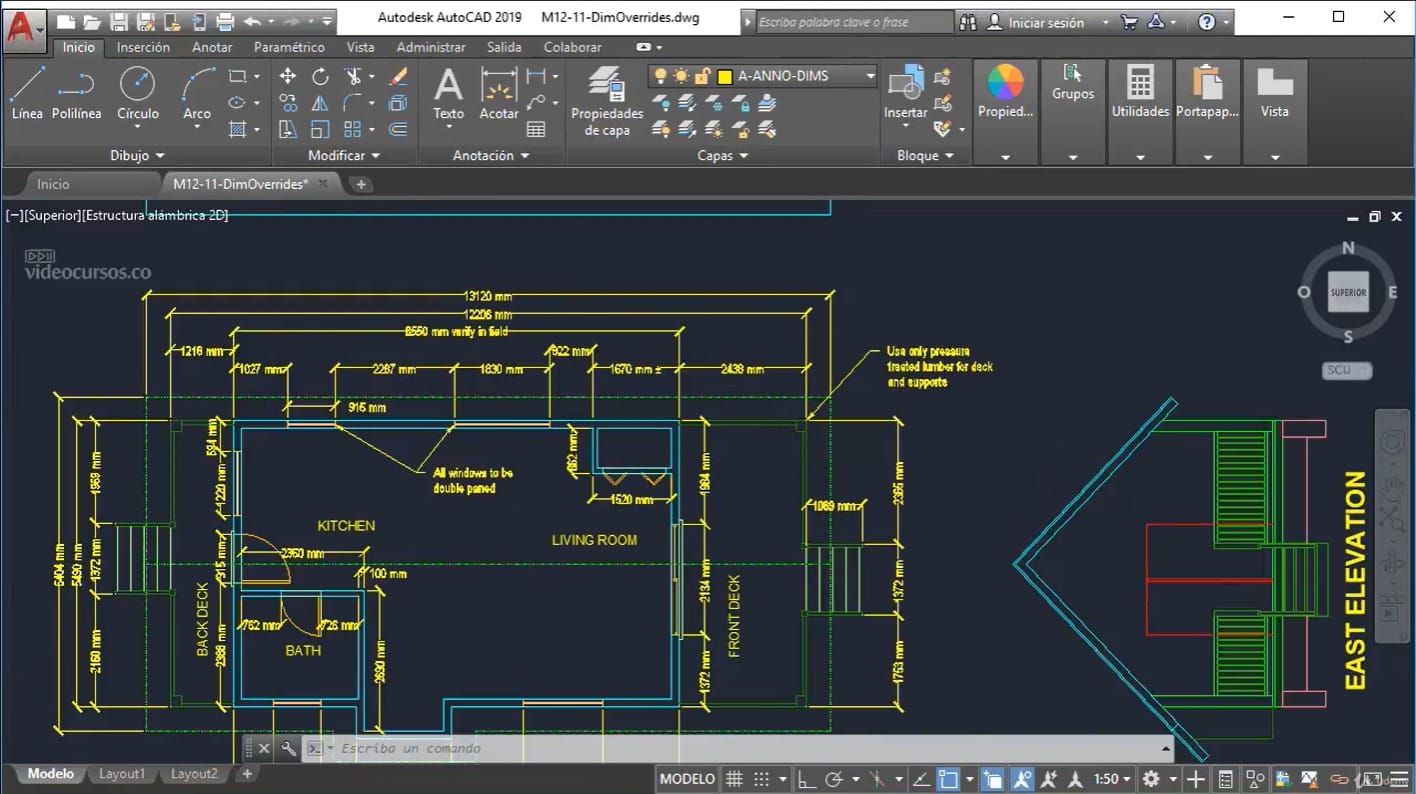
Task: Open the Anotar ribbon tab
Action: pyautogui.click(x=212, y=47)
